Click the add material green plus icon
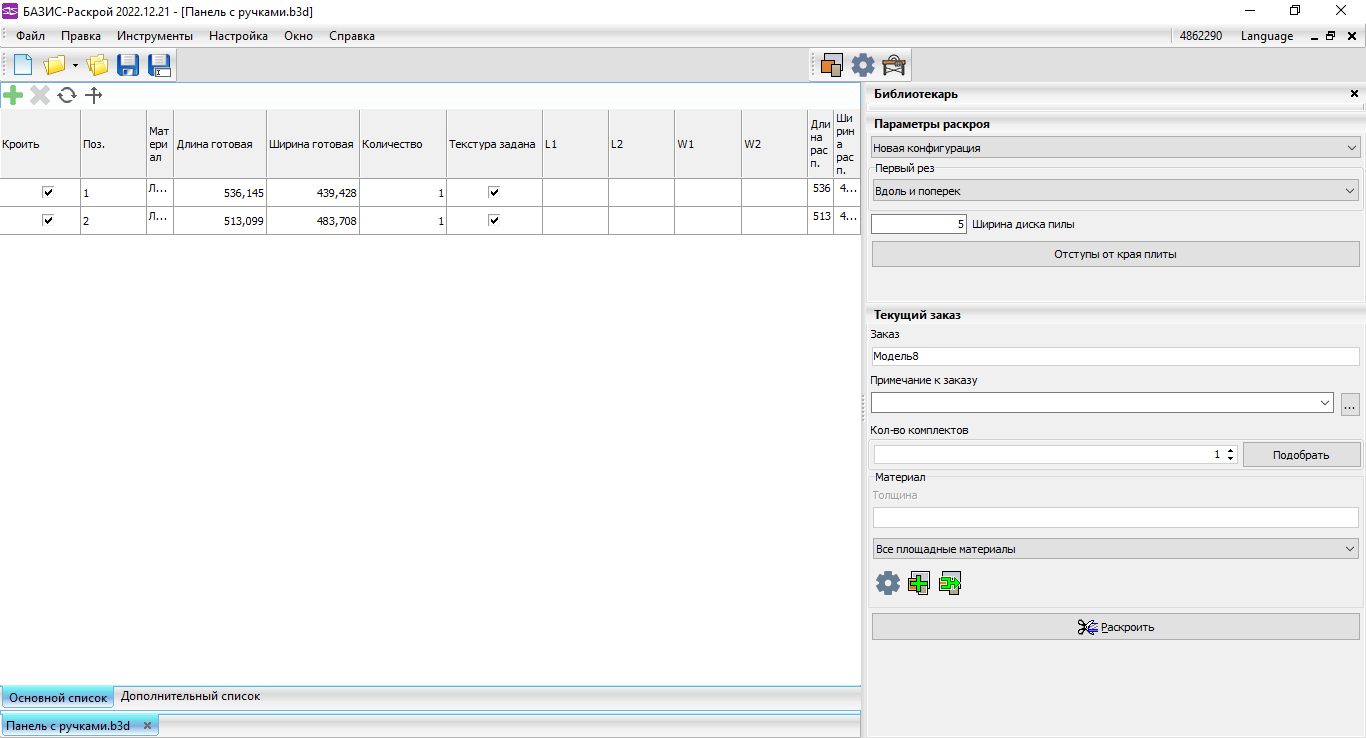The image size is (1366, 738). pos(918,583)
